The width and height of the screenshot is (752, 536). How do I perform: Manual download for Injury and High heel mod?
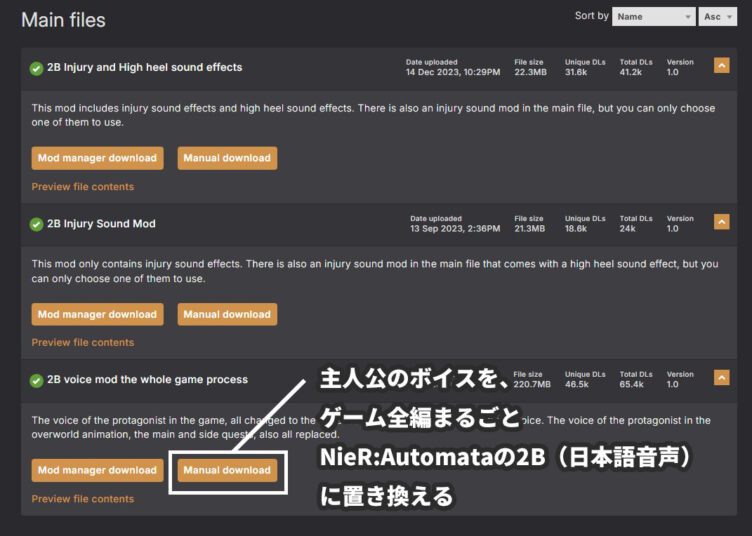click(227, 158)
